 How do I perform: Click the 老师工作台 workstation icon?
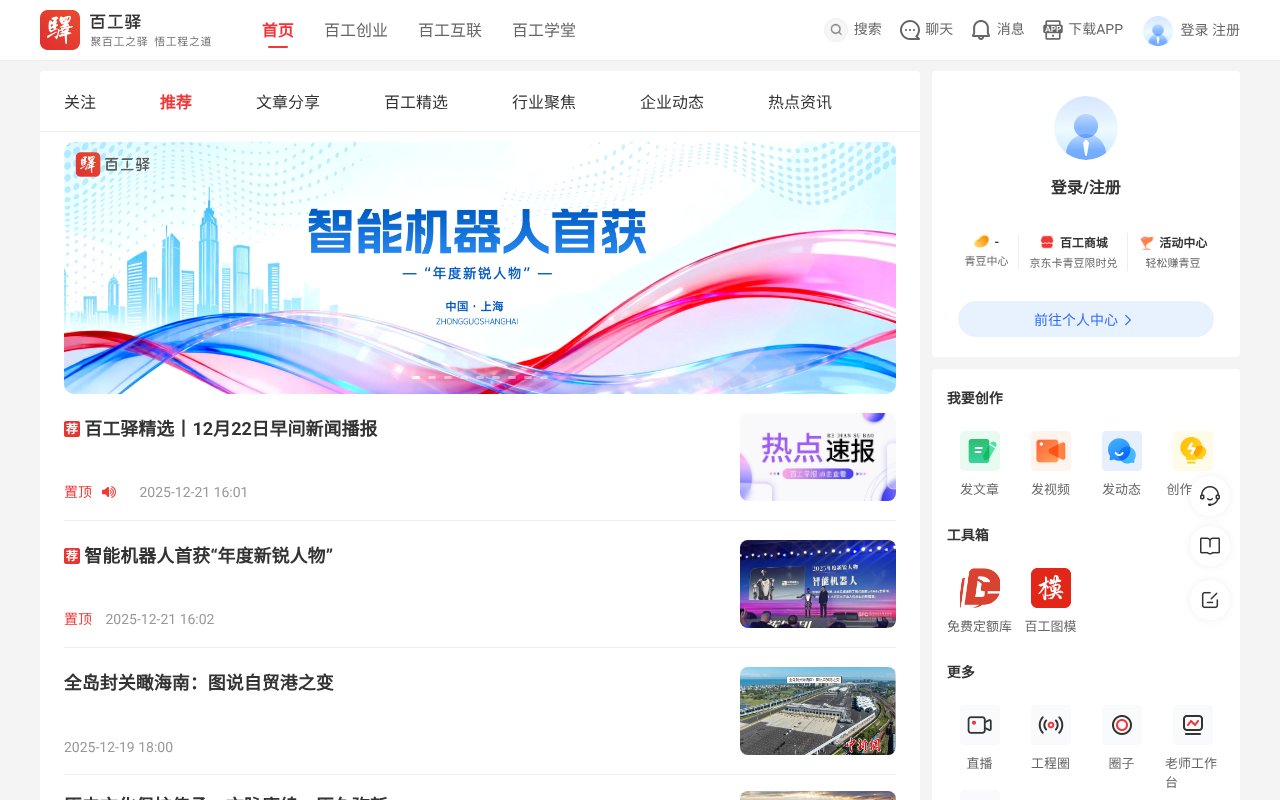click(x=1192, y=725)
